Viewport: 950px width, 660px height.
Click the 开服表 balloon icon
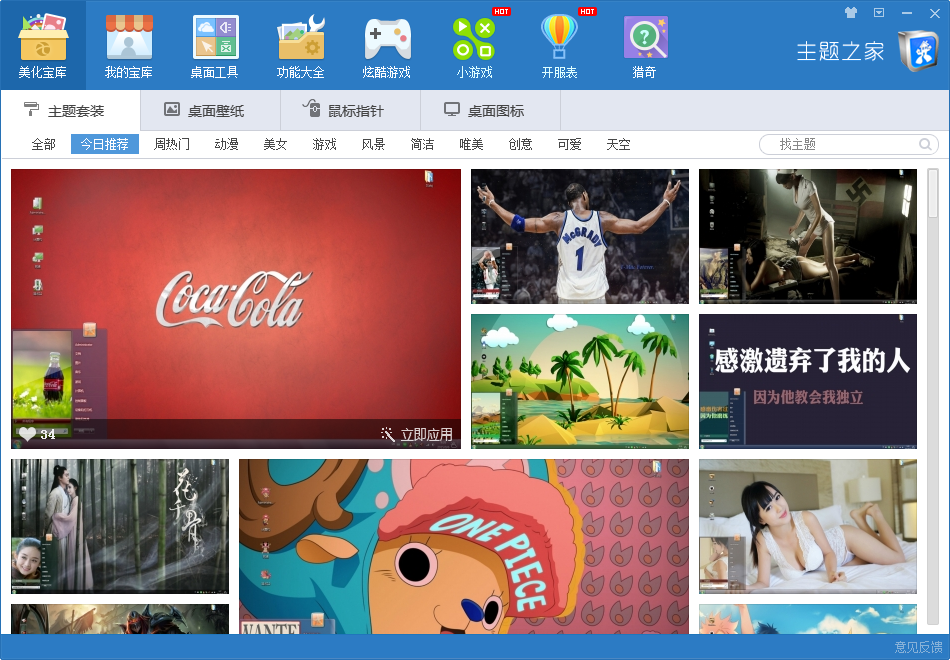pos(560,46)
